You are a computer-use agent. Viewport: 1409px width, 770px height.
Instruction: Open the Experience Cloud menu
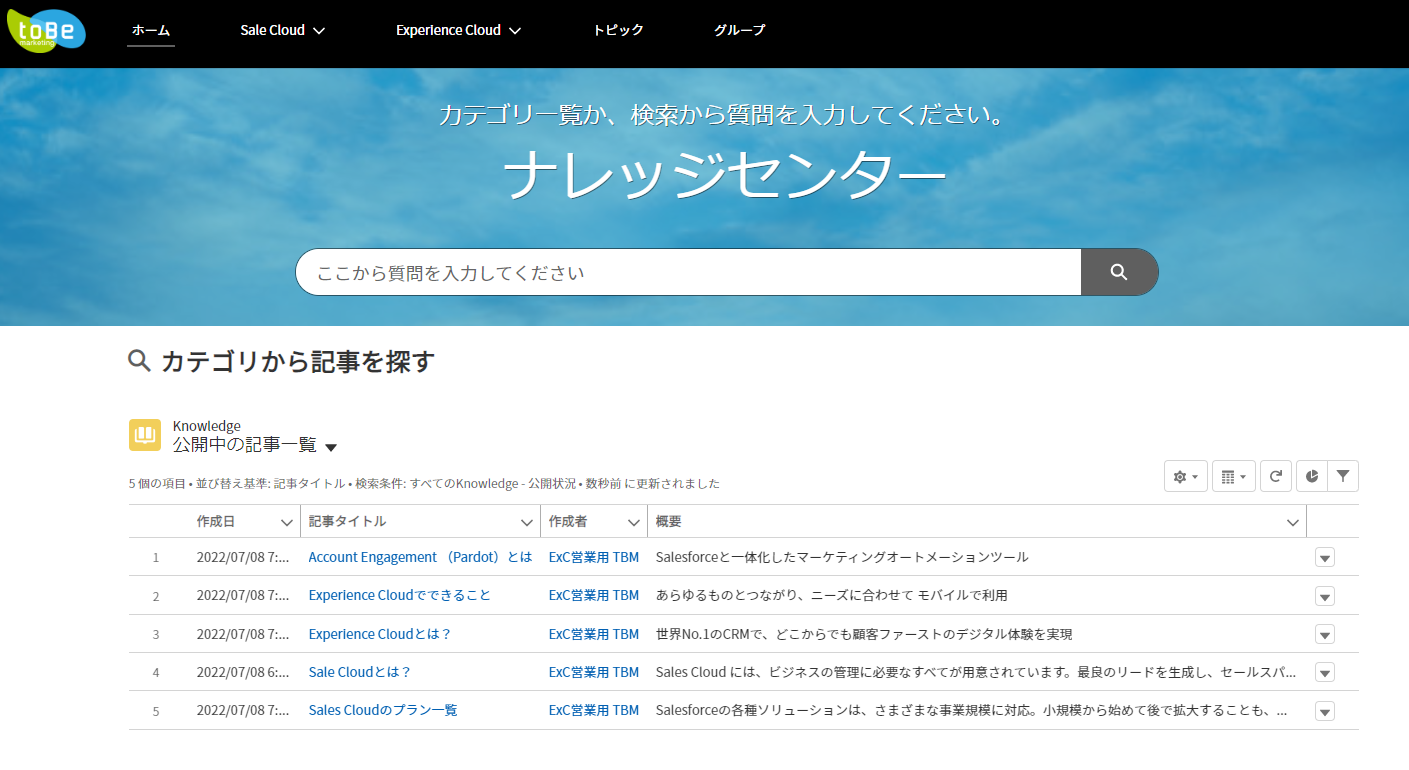coord(459,30)
